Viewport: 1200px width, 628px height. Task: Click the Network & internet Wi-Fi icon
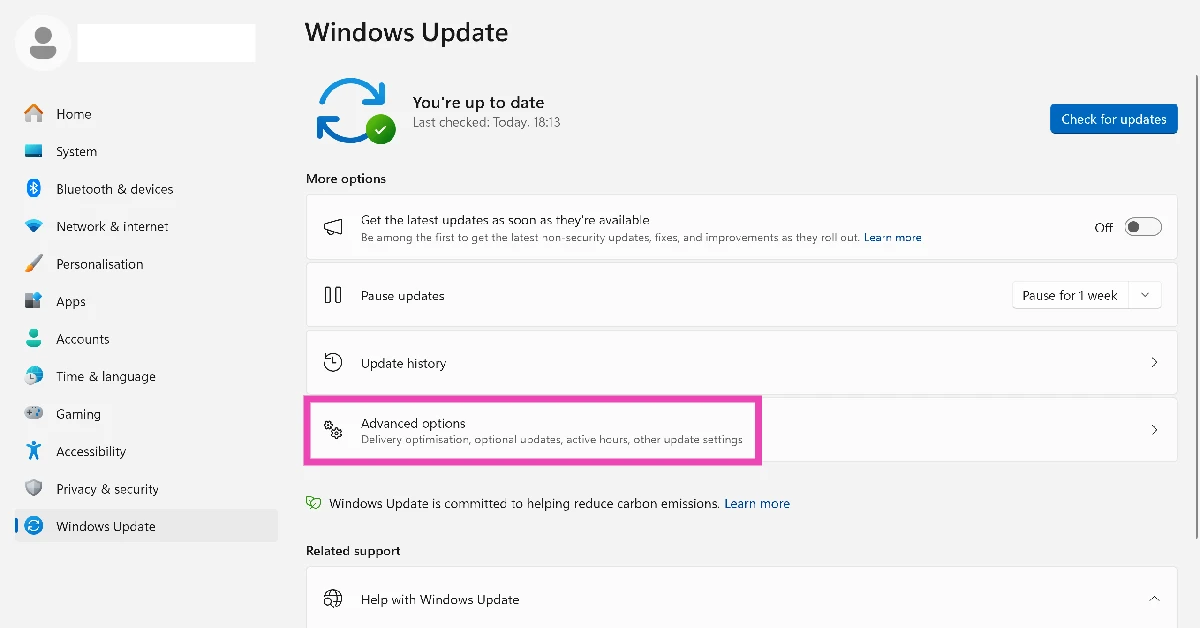(x=34, y=227)
